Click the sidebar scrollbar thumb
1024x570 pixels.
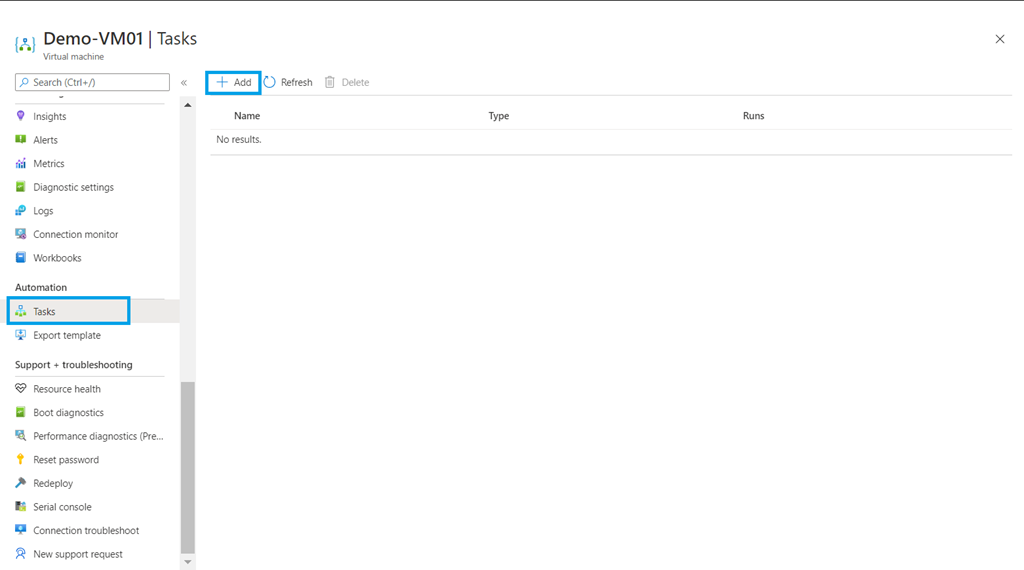click(x=188, y=467)
